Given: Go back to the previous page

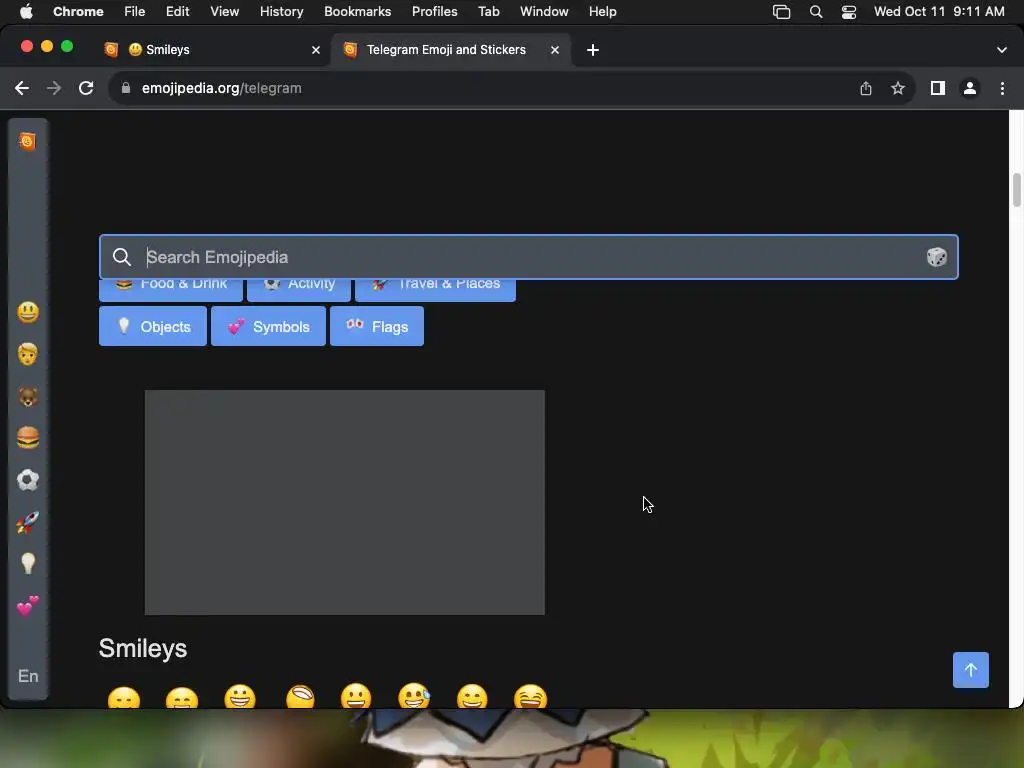Looking at the screenshot, I should [x=22, y=88].
